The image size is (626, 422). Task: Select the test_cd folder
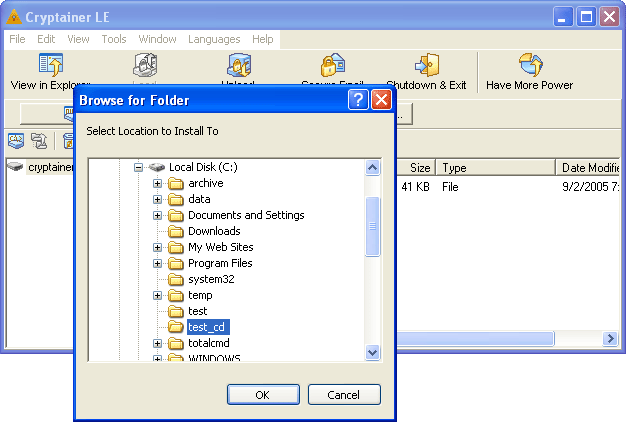(208, 327)
